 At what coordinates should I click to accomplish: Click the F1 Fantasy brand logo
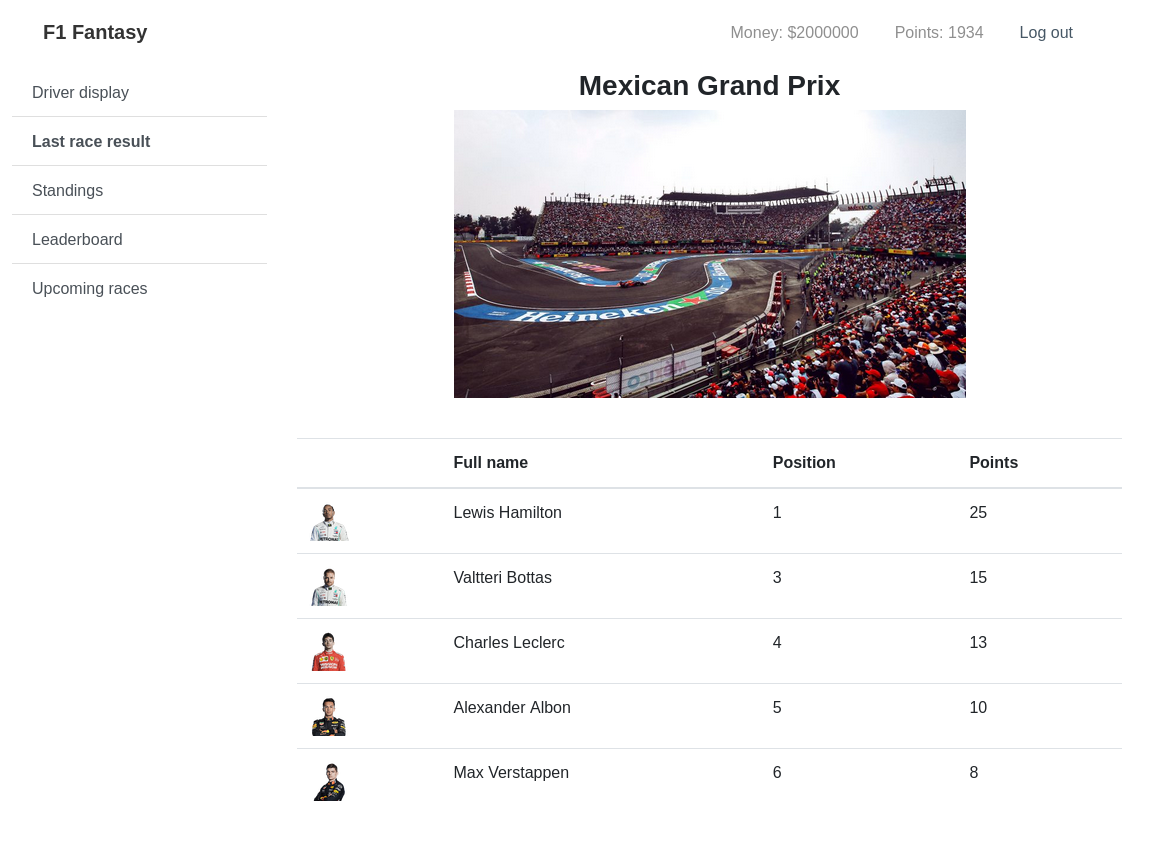[x=95, y=33]
